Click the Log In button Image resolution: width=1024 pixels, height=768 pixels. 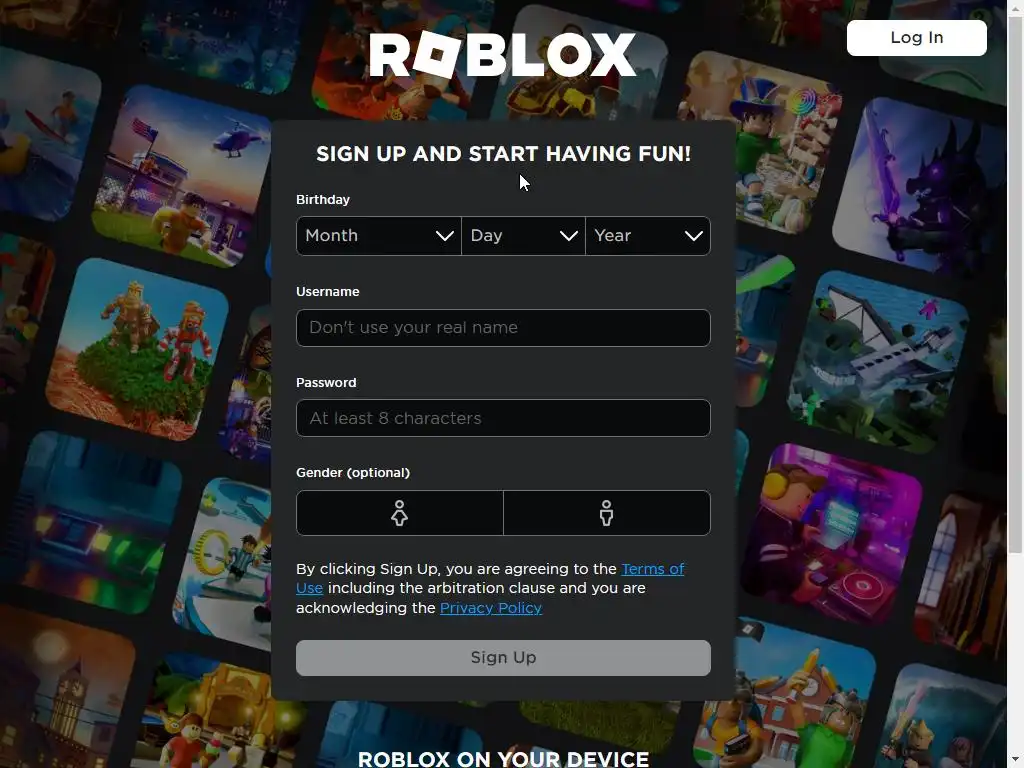click(x=917, y=38)
